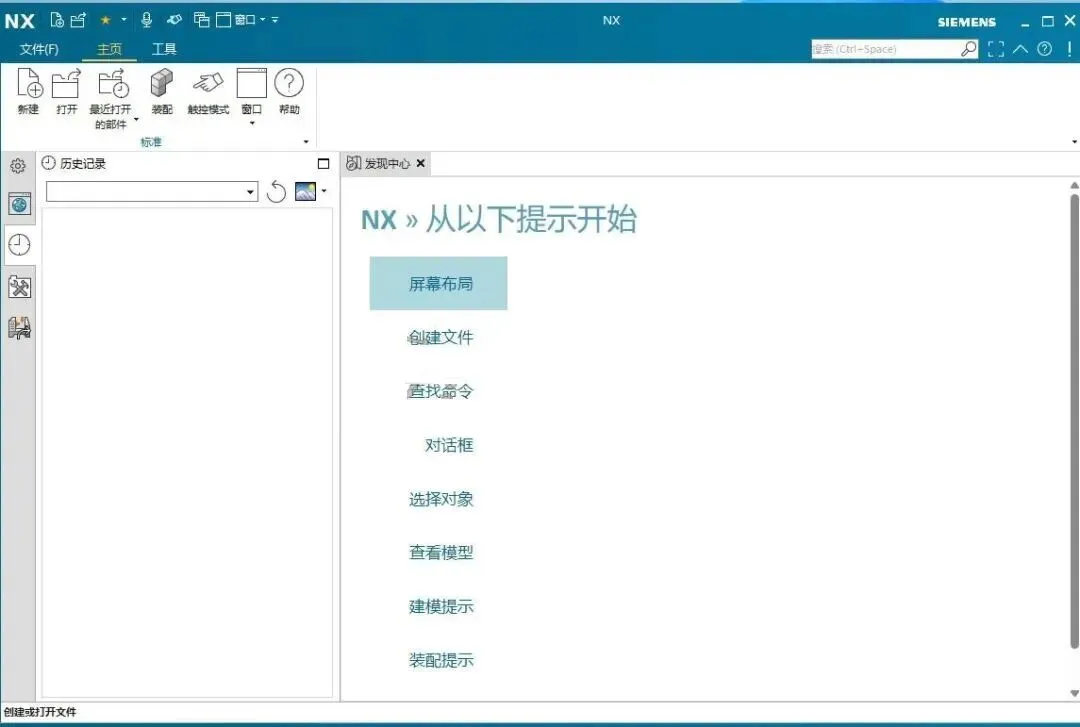Open the process studio tools tab
Screen dimensions: 1080x727
pyautogui.click(x=19, y=287)
